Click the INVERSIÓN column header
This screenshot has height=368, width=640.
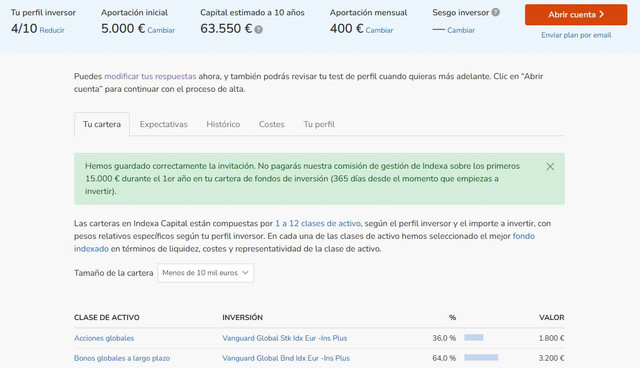[x=242, y=317]
